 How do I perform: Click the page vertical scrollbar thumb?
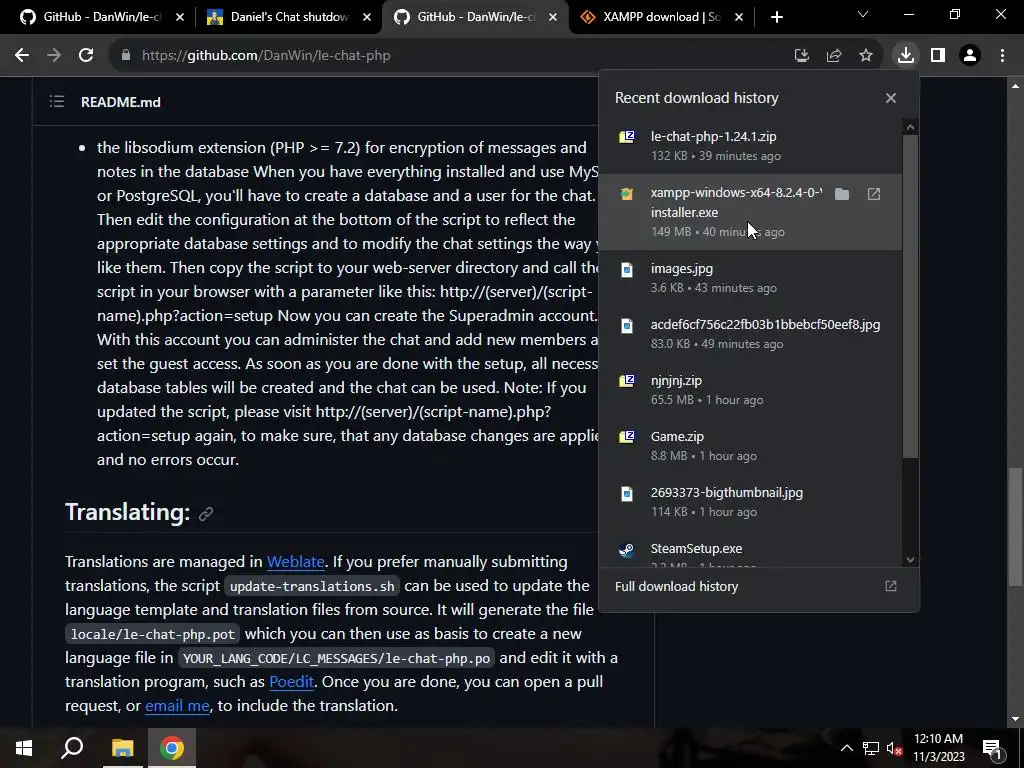pos(1015,526)
